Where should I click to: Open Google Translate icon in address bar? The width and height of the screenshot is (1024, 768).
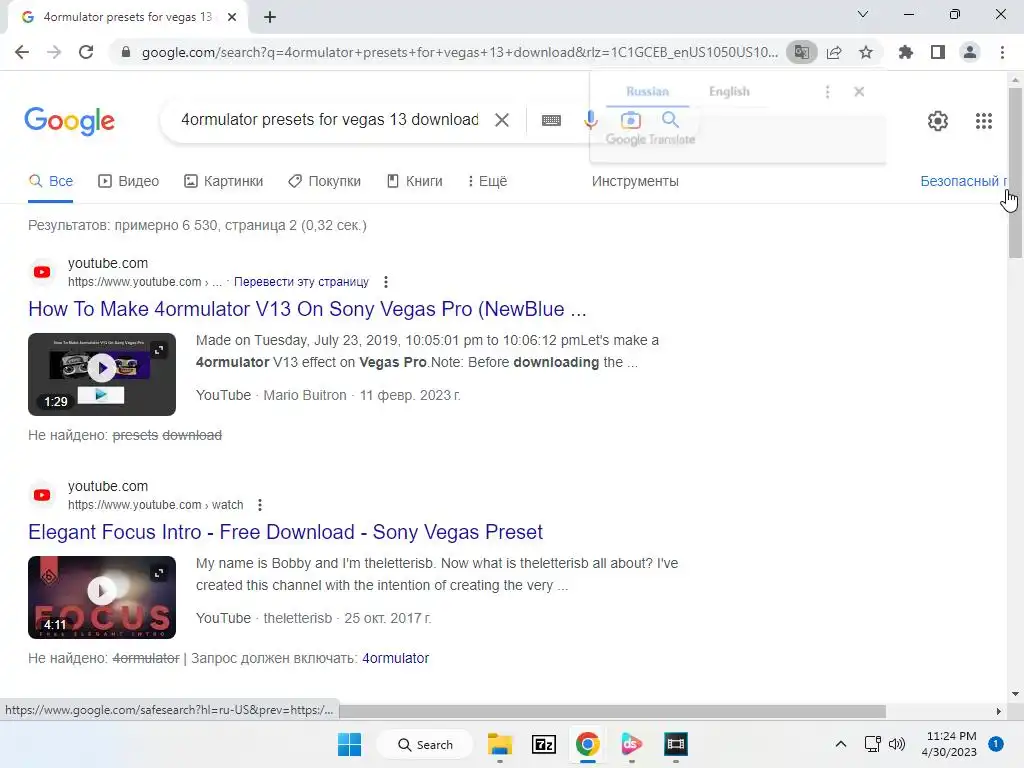[x=801, y=52]
